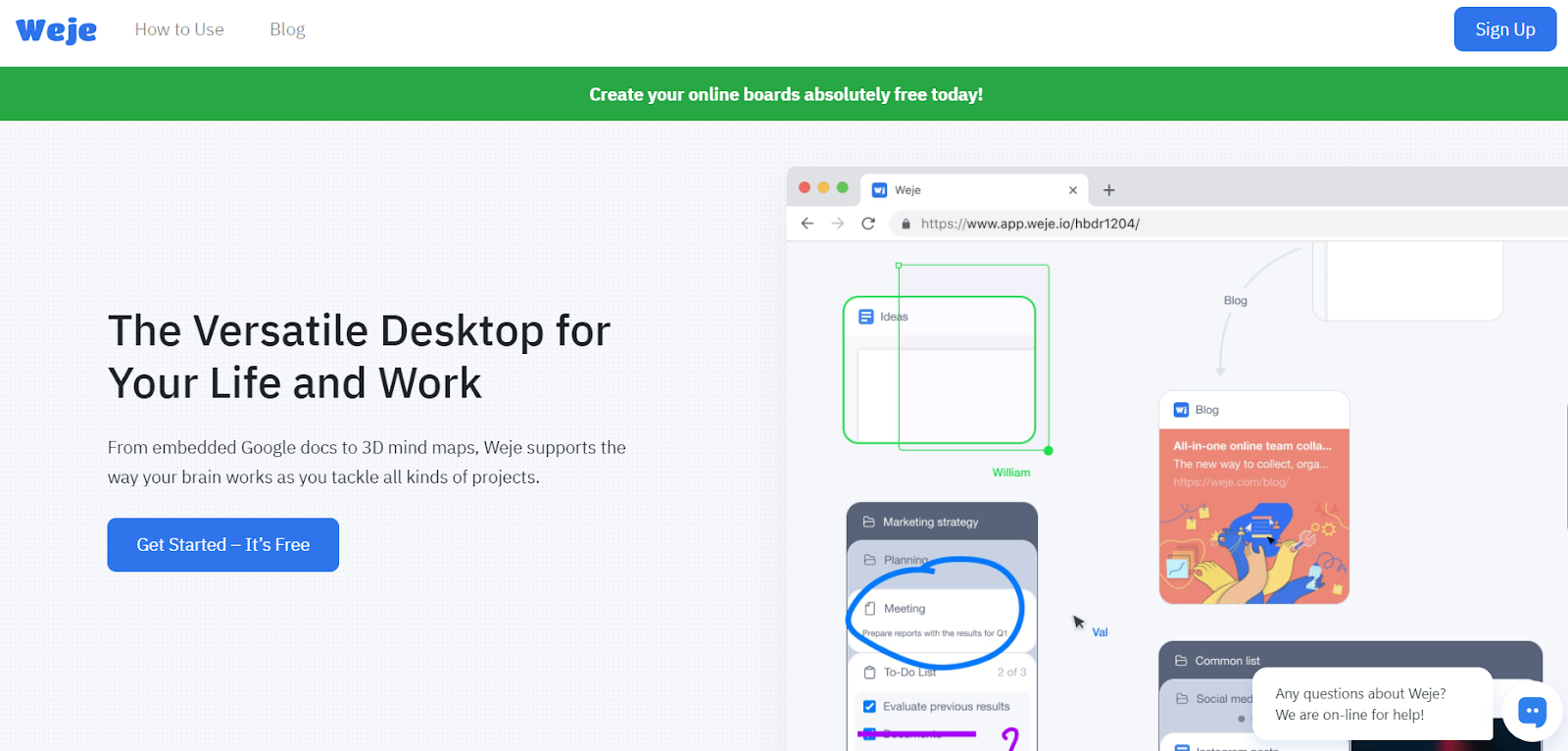1568x751 pixels.
Task: Click the Meeting card clipboard icon
Action: pos(870,609)
